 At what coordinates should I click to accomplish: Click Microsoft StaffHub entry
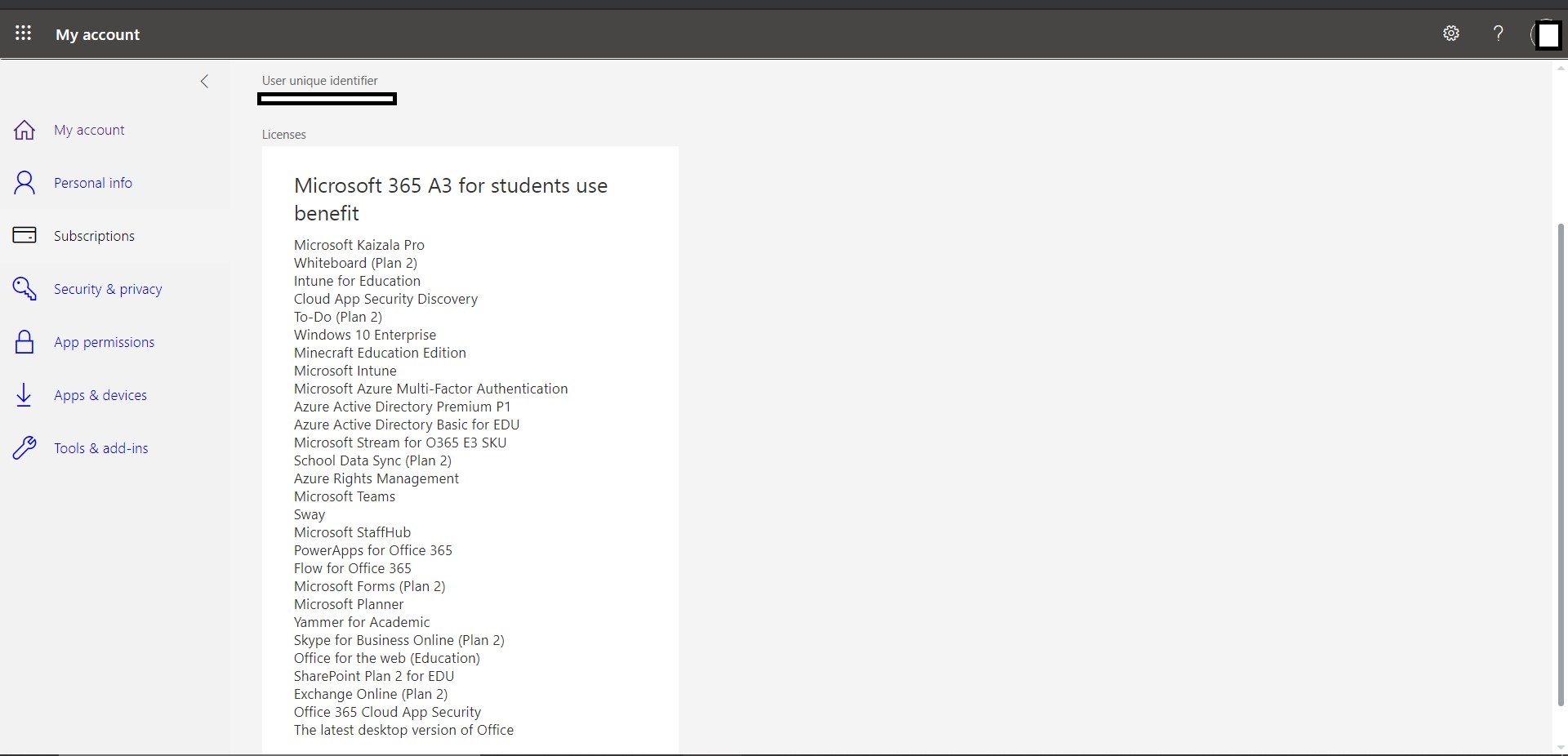tap(352, 532)
